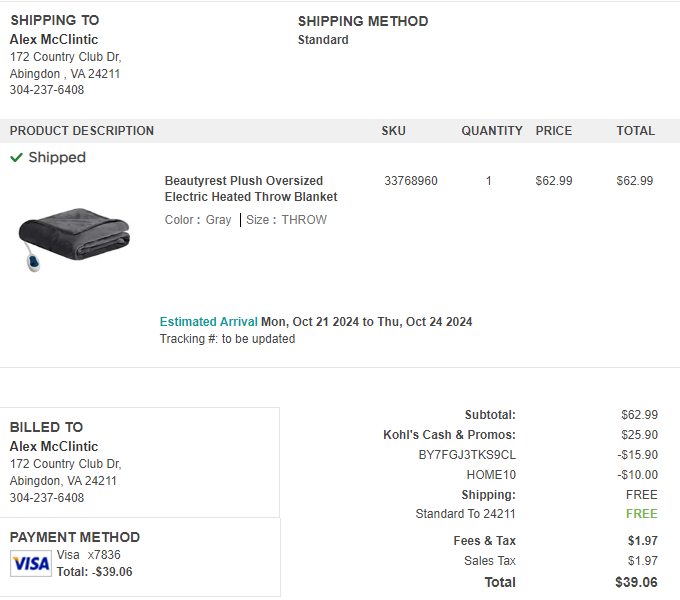Open the gray heated blanket product image
The height and width of the screenshot is (600, 680).
pos(74,239)
